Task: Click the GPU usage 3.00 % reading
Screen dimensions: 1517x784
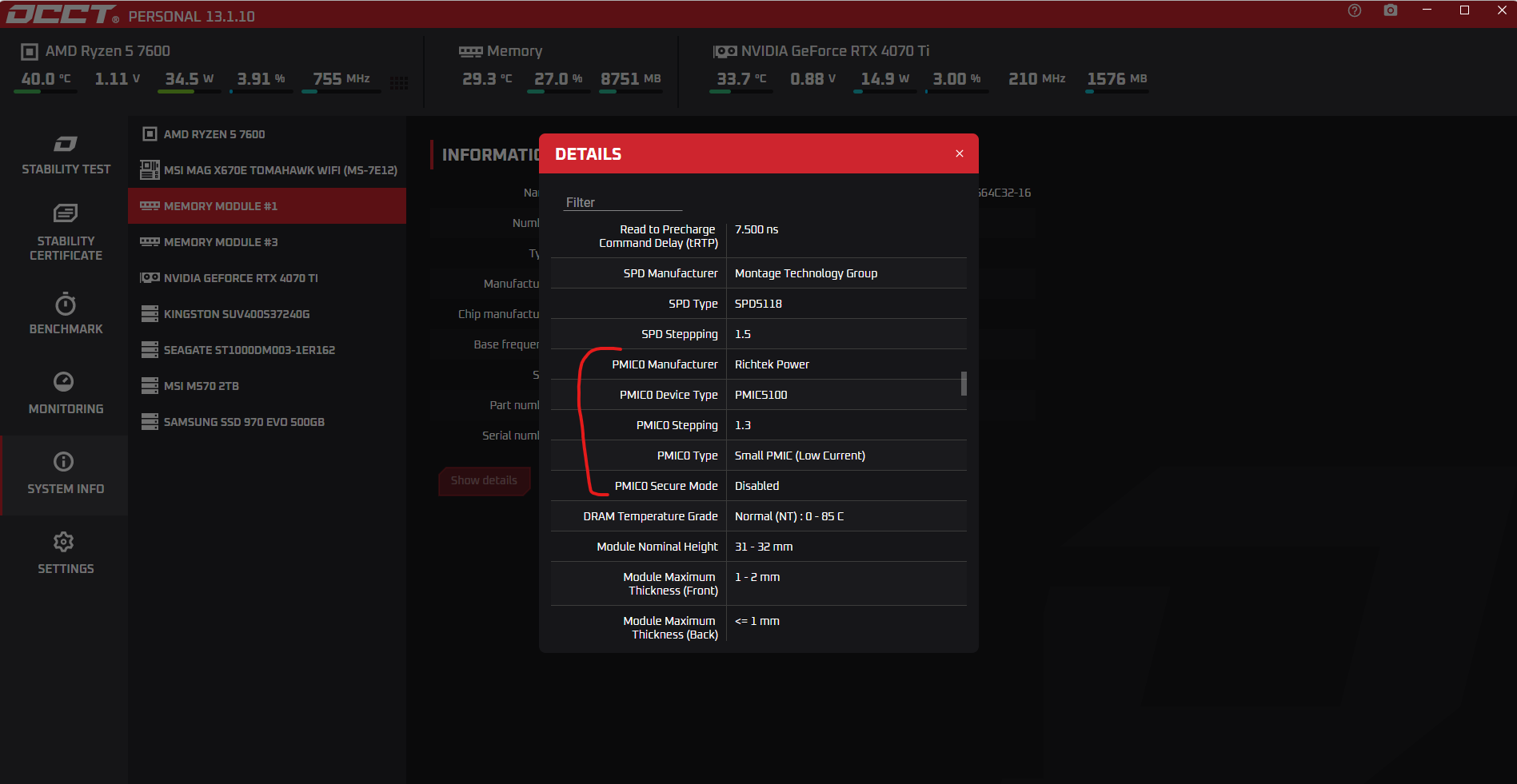Action: 957,79
